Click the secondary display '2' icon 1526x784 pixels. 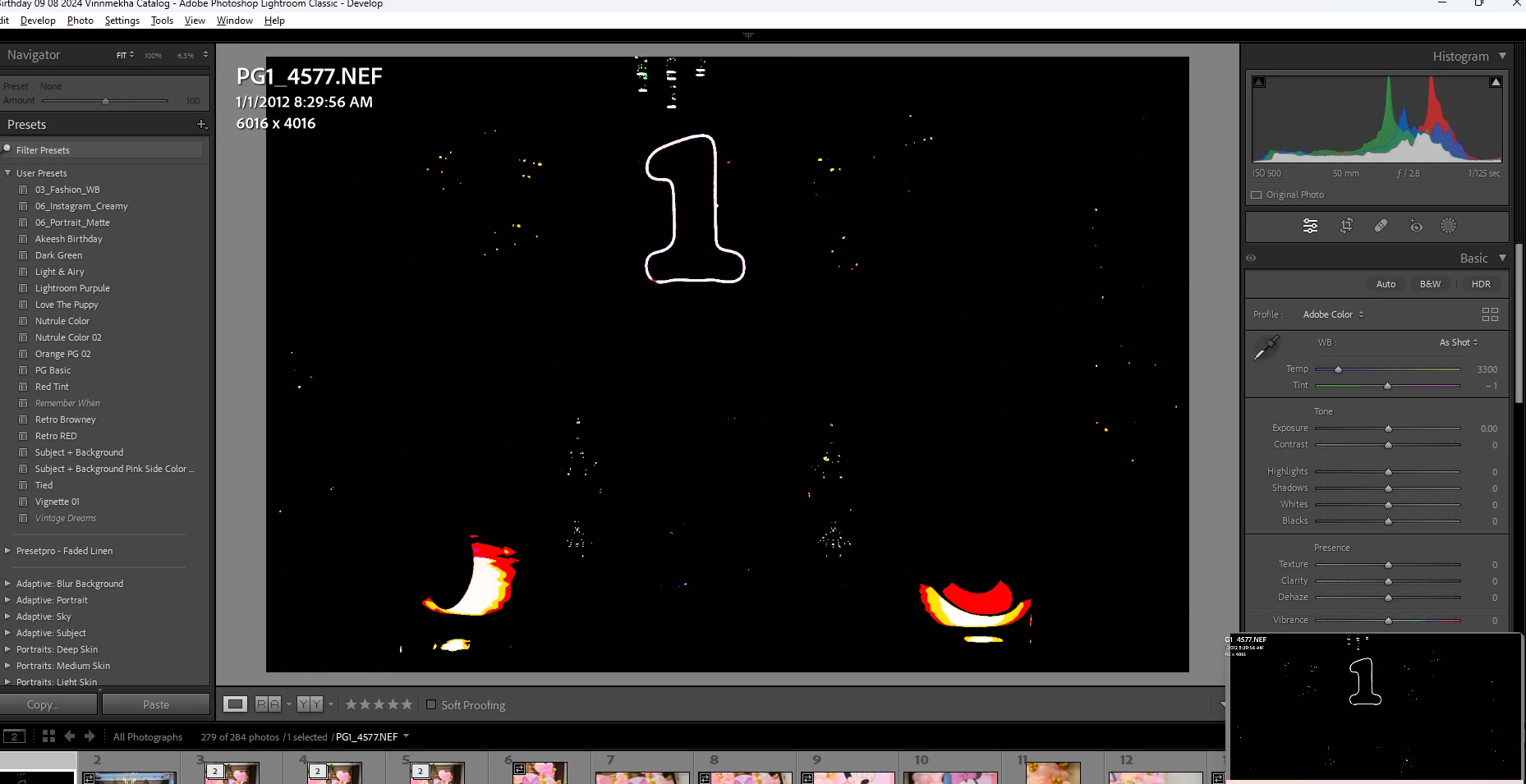tap(14, 736)
